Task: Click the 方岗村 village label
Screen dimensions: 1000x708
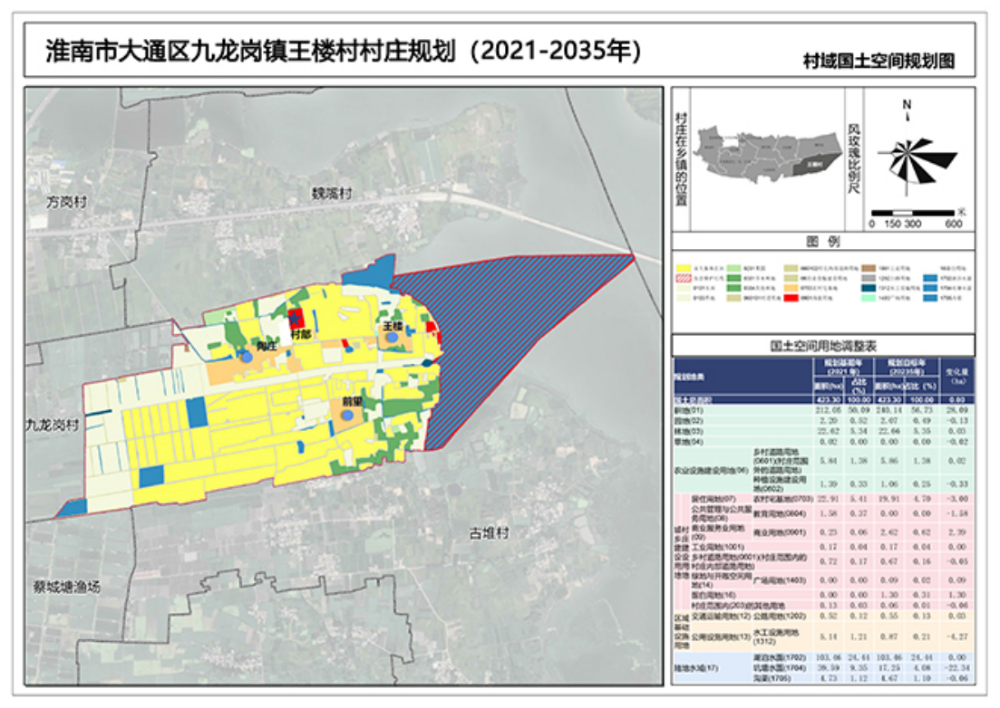Action: 67,202
